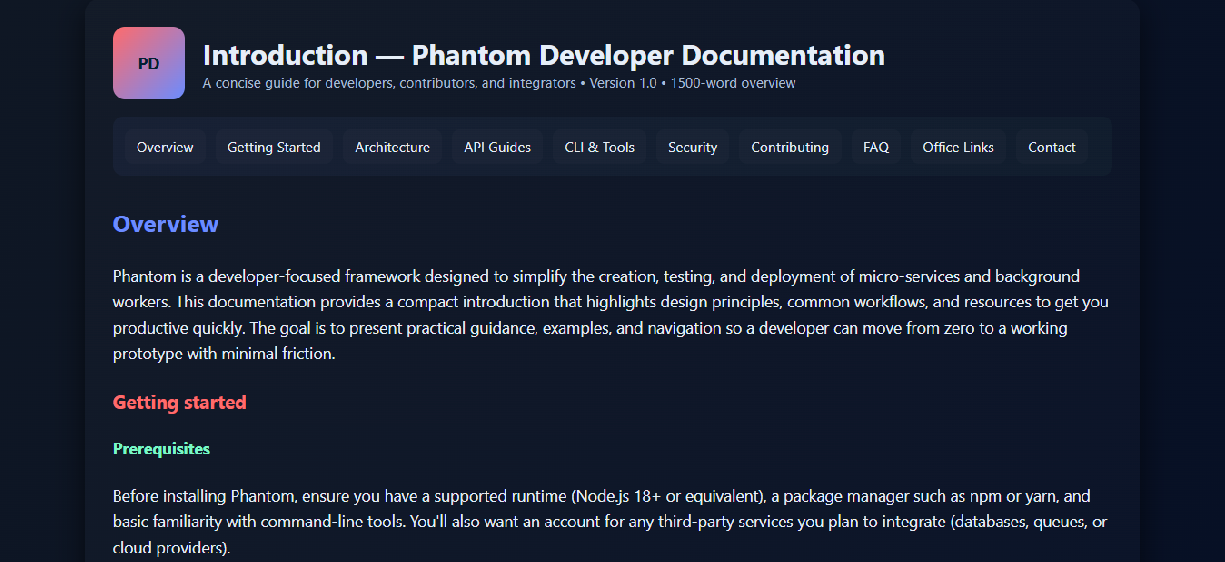Click the blue 'Overview' section heading
The height and width of the screenshot is (562, 1225).
point(166,224)
